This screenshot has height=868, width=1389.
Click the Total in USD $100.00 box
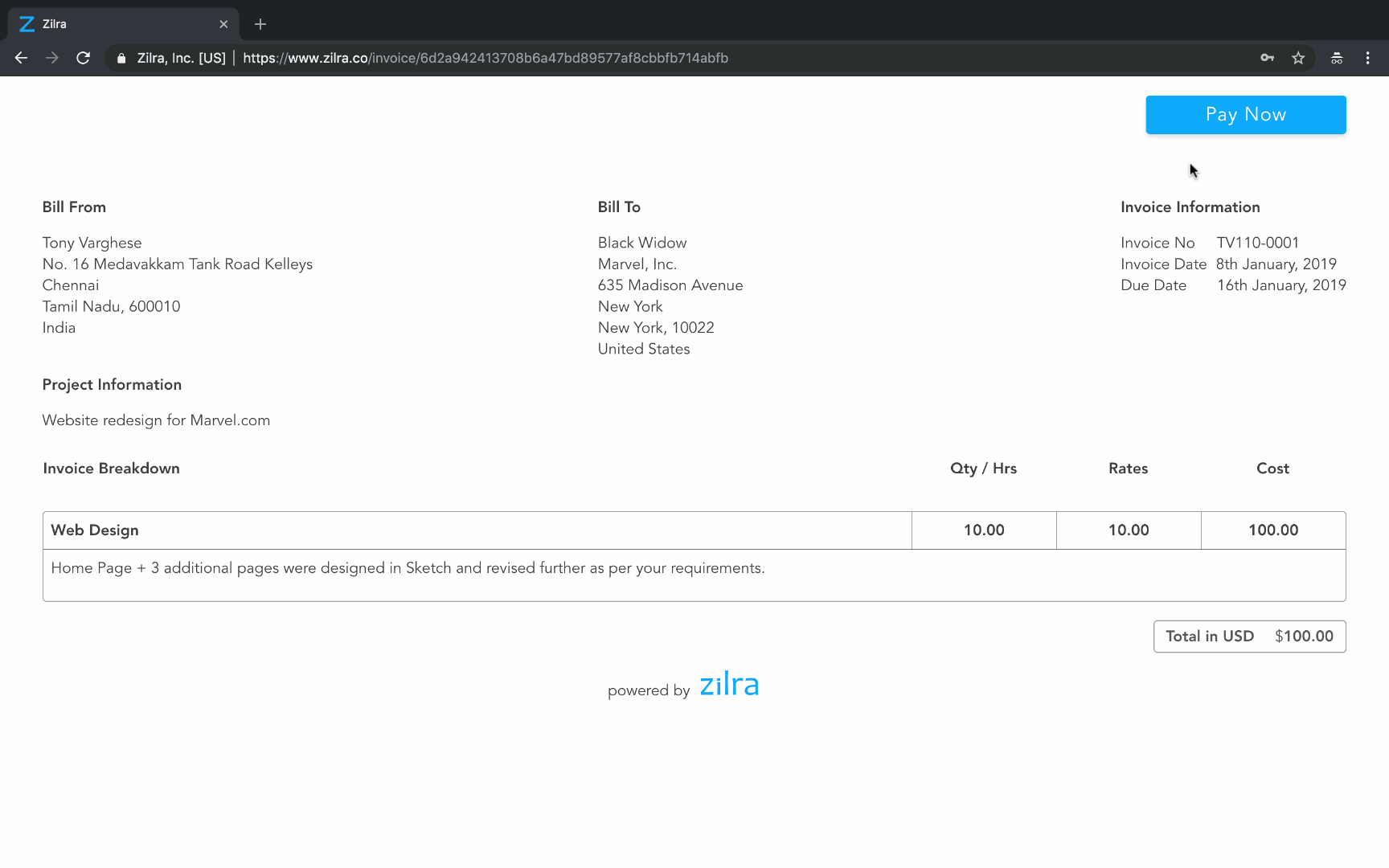1250,637
